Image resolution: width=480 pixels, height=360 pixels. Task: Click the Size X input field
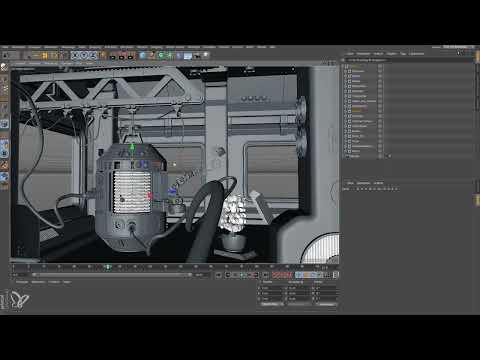coord(300,288)
